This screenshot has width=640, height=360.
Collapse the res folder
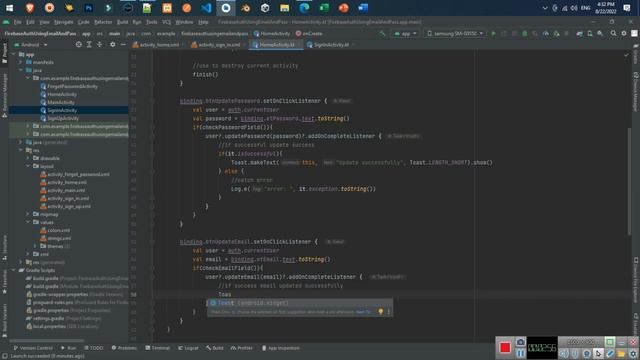21,150
